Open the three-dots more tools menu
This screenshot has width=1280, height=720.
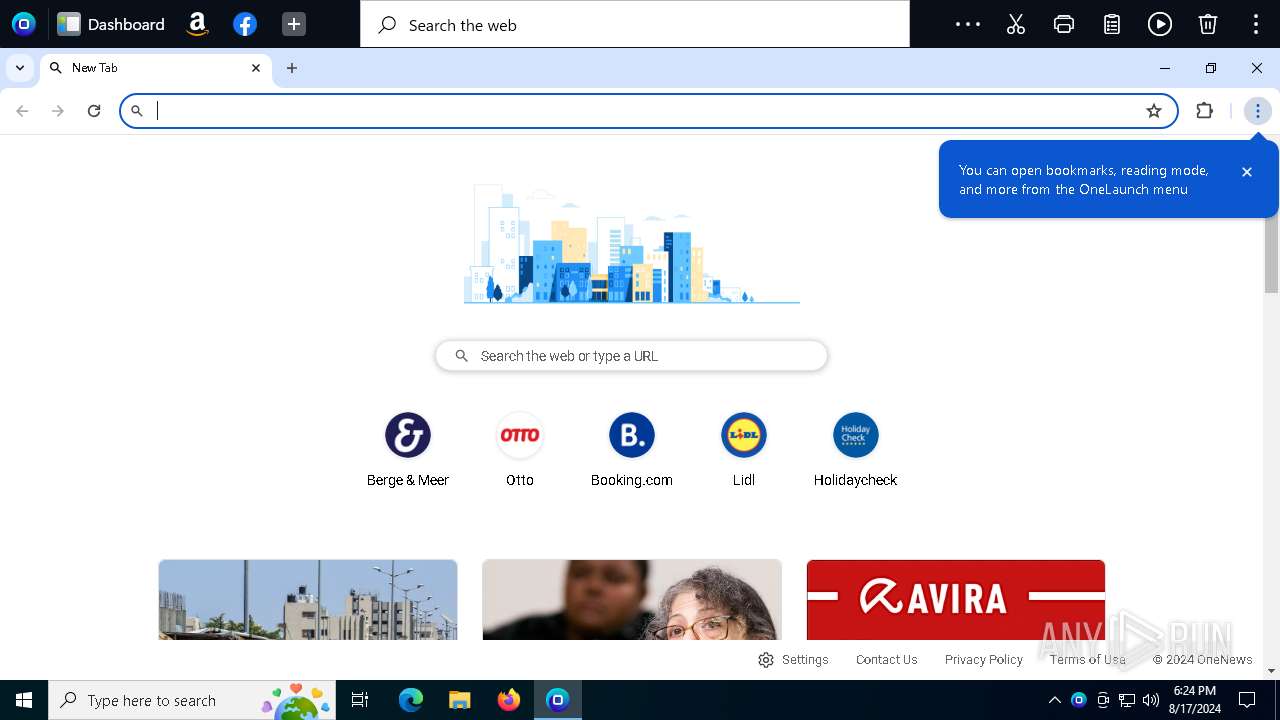pos(968,24)
